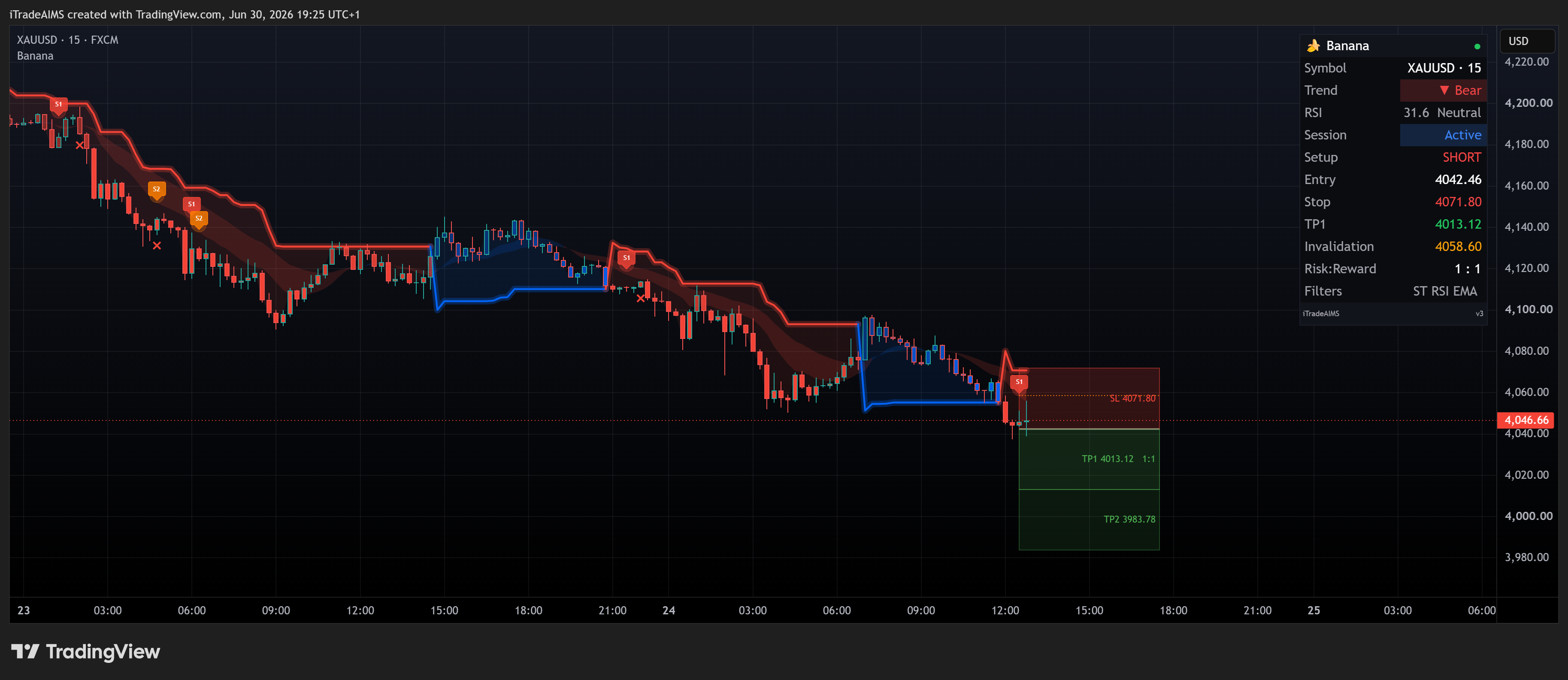
Task: Click the Stop value 4071.80 in the panel
Action: 1458,202
